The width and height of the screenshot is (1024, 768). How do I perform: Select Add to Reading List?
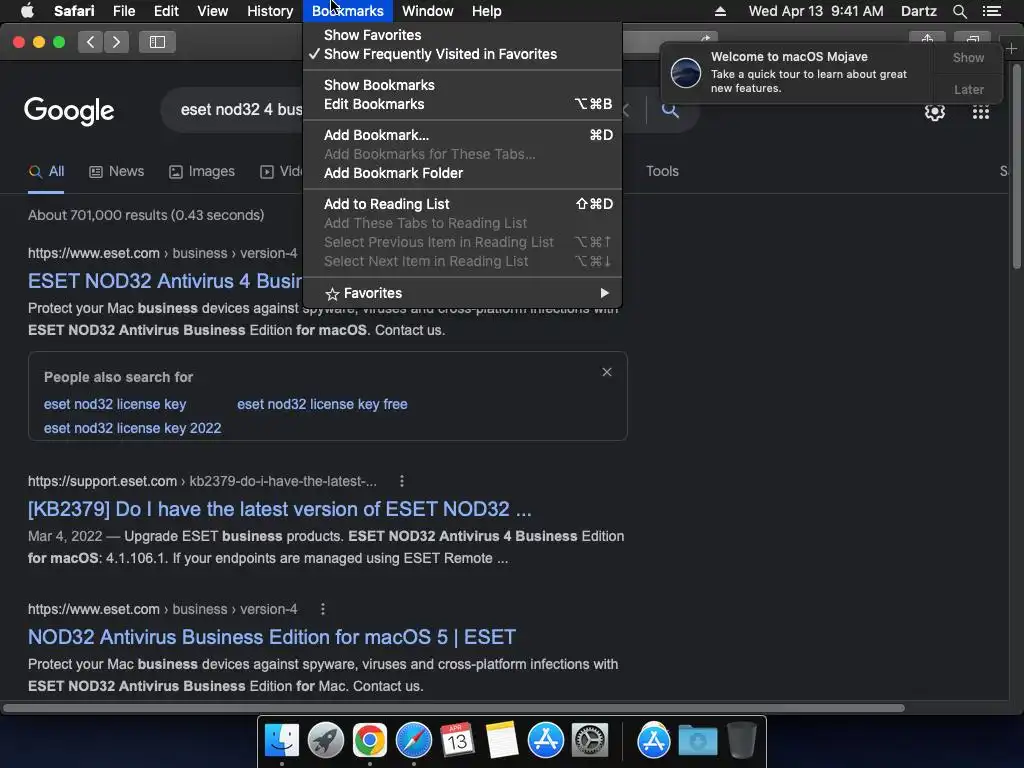coord(462,204)
